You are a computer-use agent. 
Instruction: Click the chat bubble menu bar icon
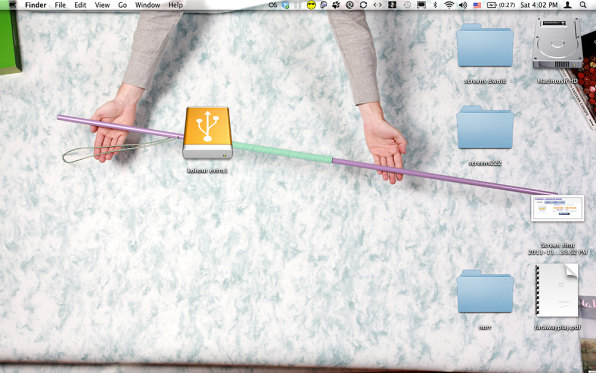(323, 5)
